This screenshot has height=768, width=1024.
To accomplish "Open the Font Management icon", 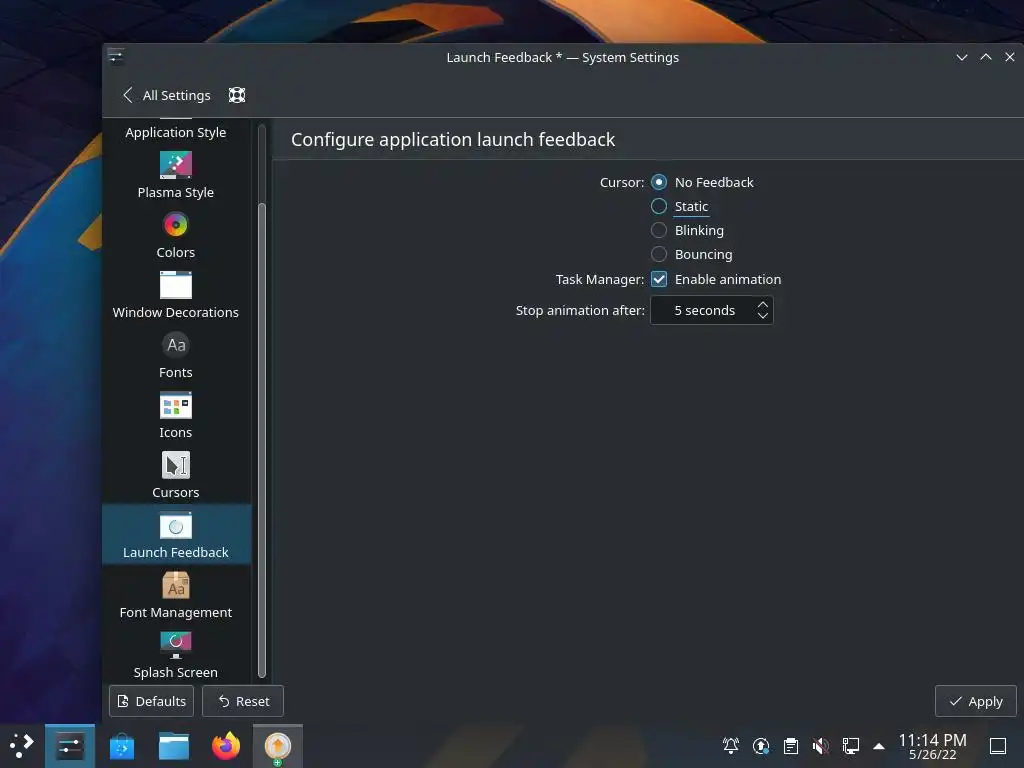I will (176, 585).
